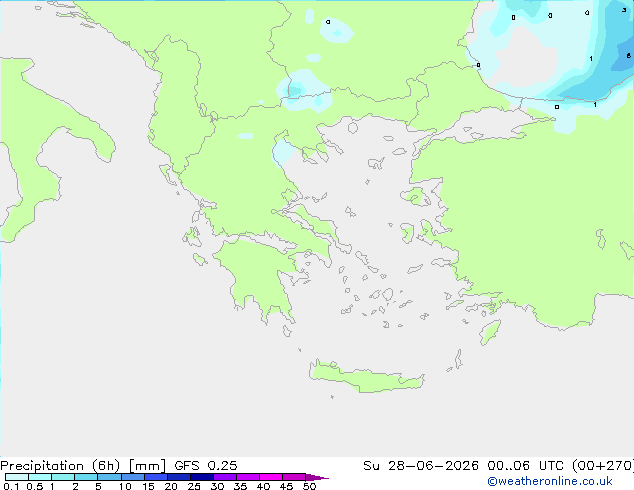The height and width of the screenshot is (490, 634).
Task: Click legend scale value "35"
Action: pyautogui.click(x=240, y=486)
